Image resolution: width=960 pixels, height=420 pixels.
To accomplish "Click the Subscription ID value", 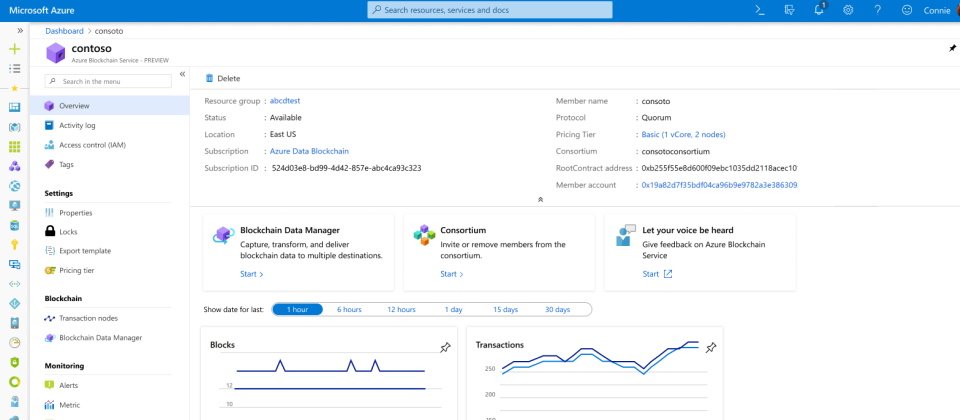I will (347, 168).
